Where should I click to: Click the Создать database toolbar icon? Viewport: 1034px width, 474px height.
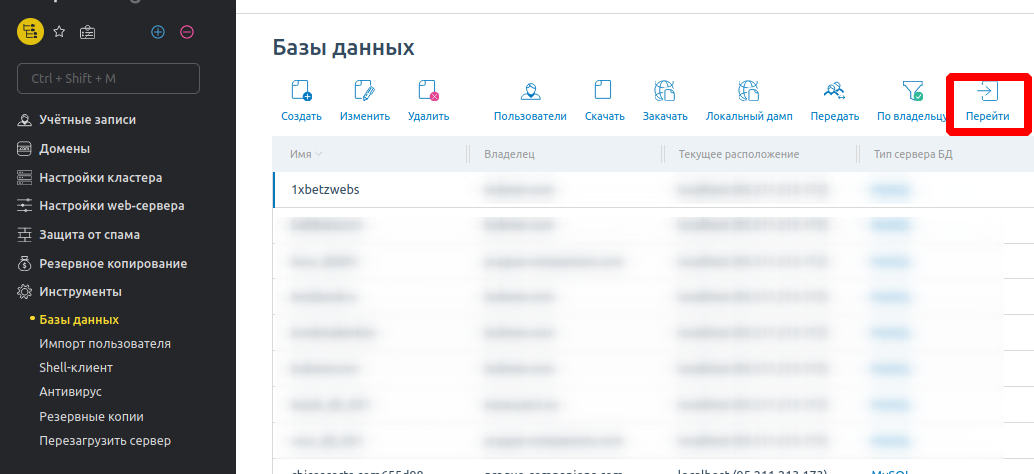(x=301, y=92)
